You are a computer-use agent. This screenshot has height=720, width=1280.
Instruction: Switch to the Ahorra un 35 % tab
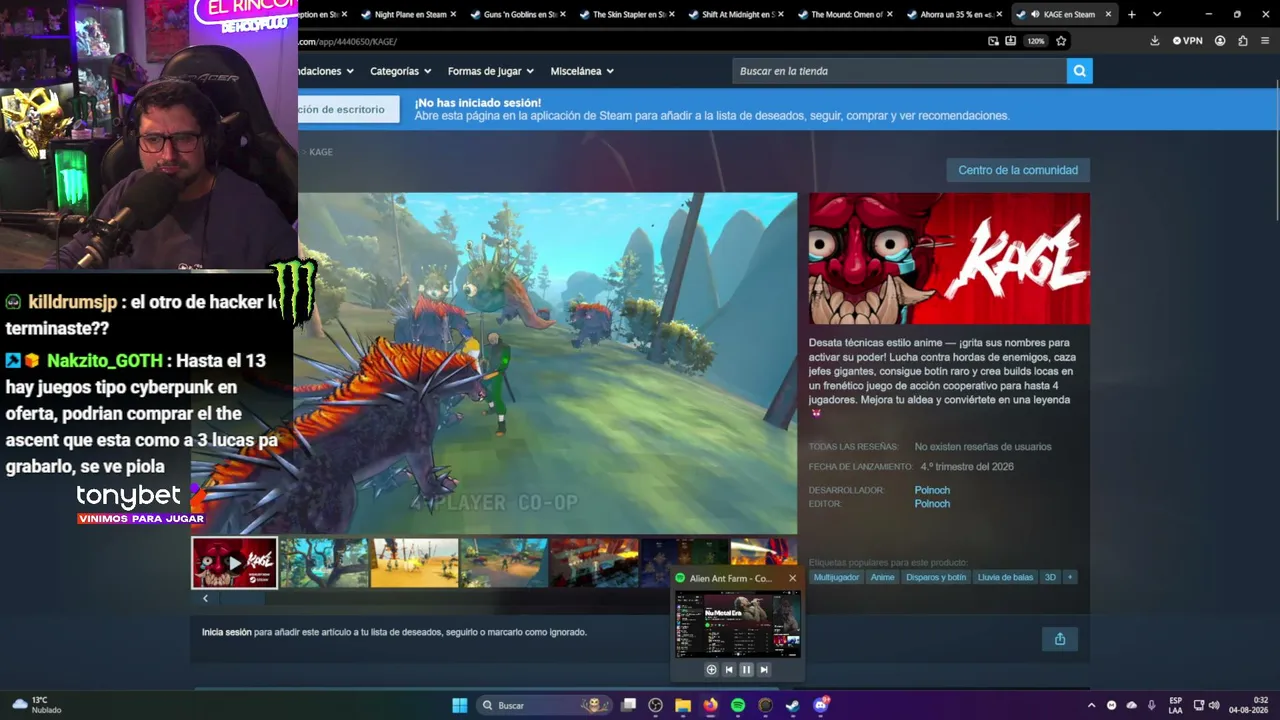956,14
